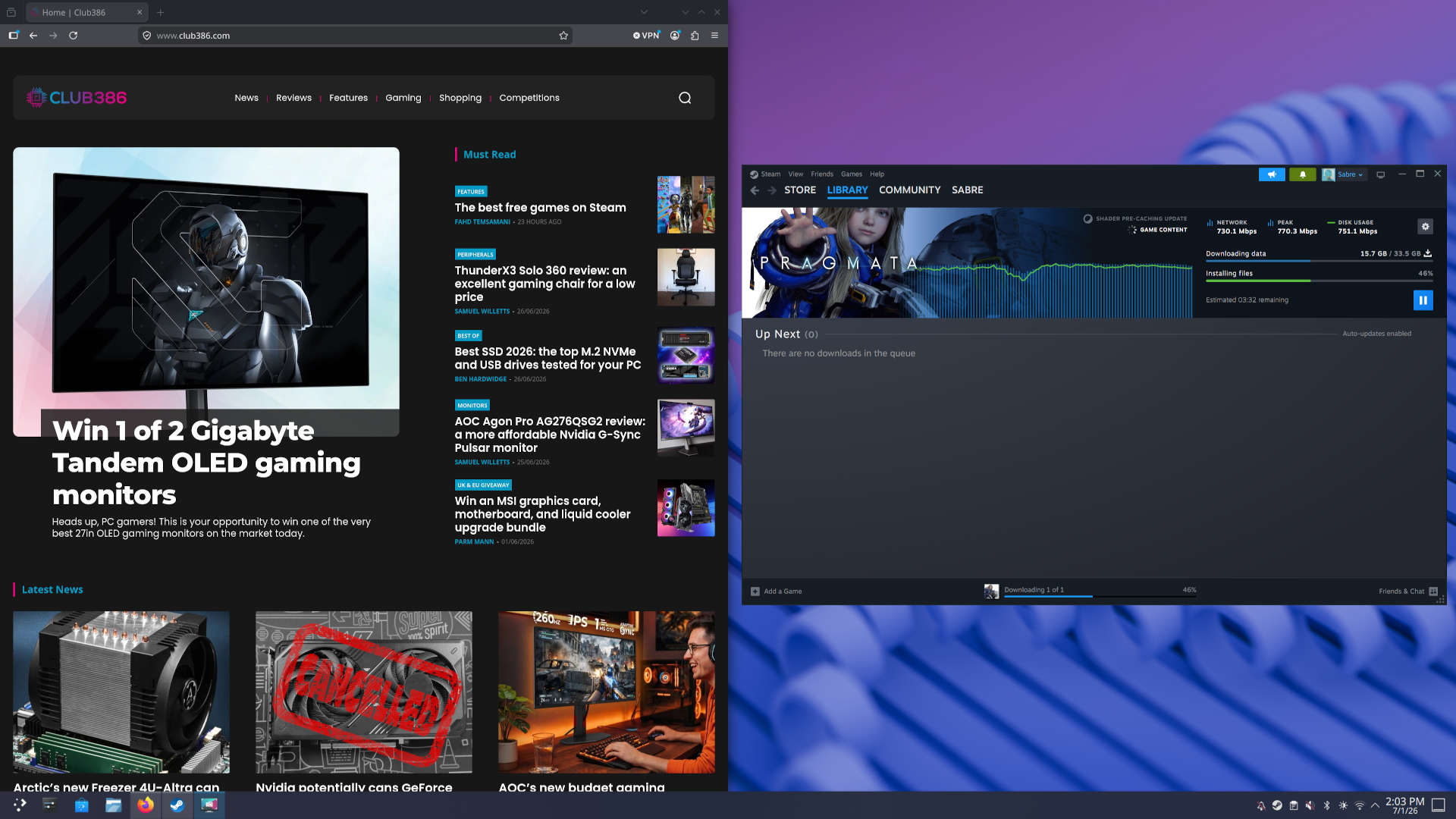Open the browser account profile icon
The image size is (1456, 819).
675,36
